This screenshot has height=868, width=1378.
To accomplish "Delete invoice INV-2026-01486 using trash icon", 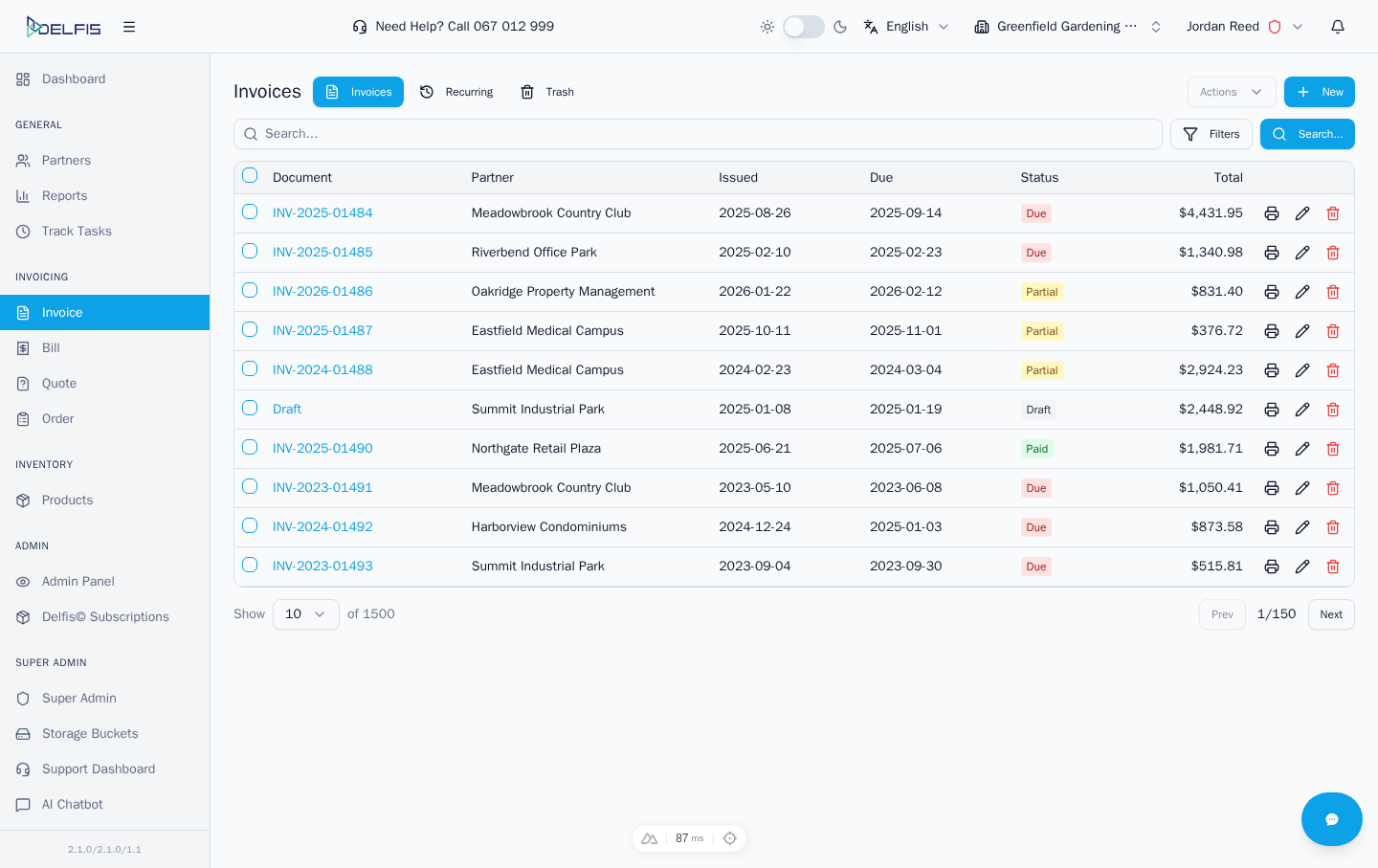I will [1333, 292].
